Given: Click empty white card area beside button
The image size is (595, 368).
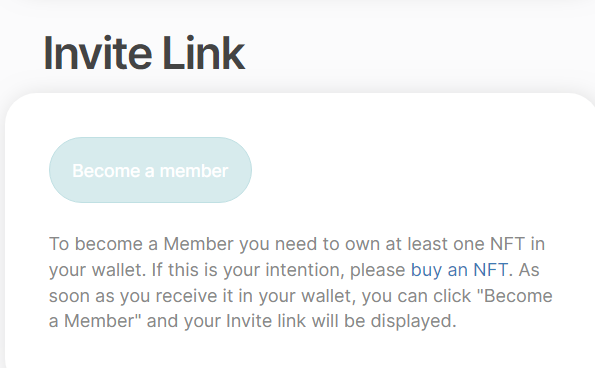Looking at the screenshot, I should tap(417, 170).
